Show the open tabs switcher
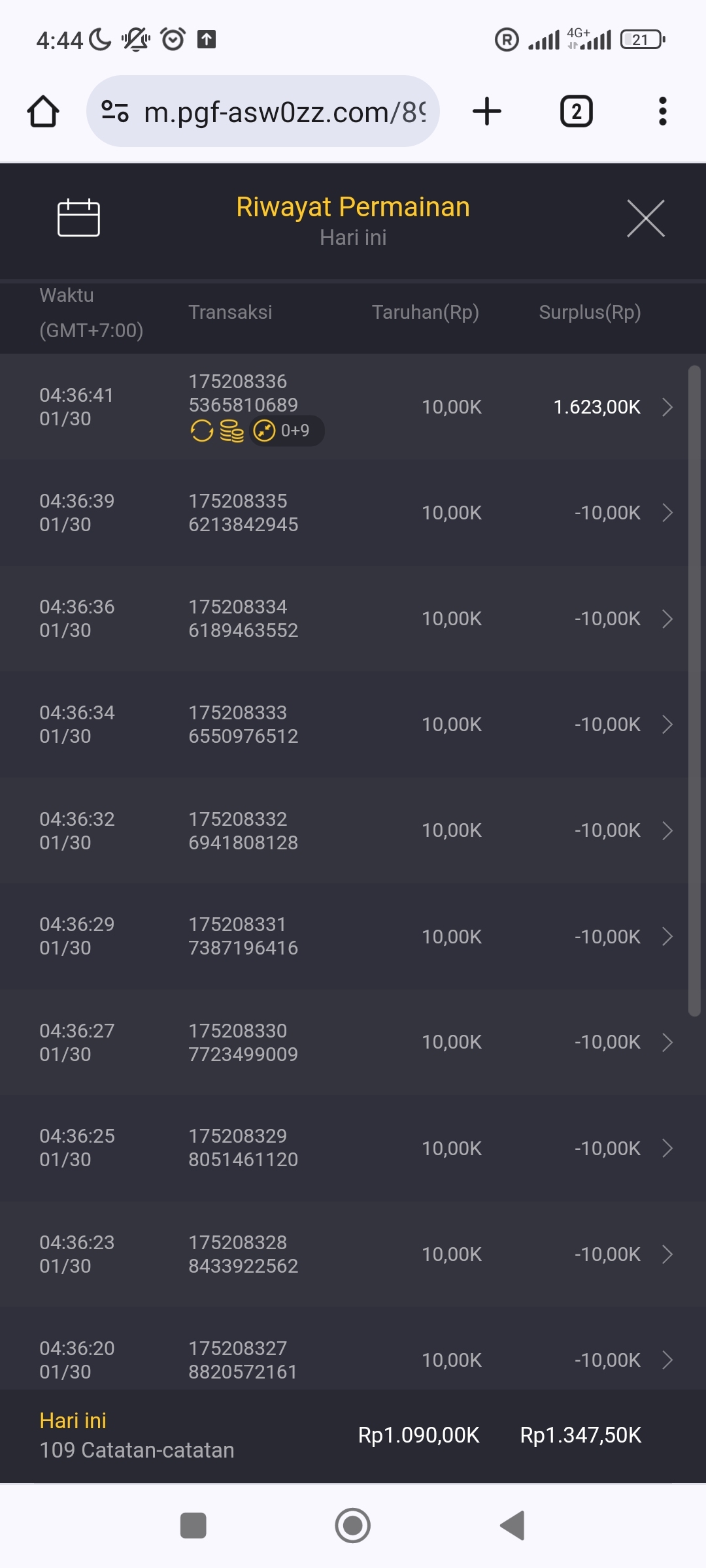This screenshot has width=706, height=1568. 576,111
